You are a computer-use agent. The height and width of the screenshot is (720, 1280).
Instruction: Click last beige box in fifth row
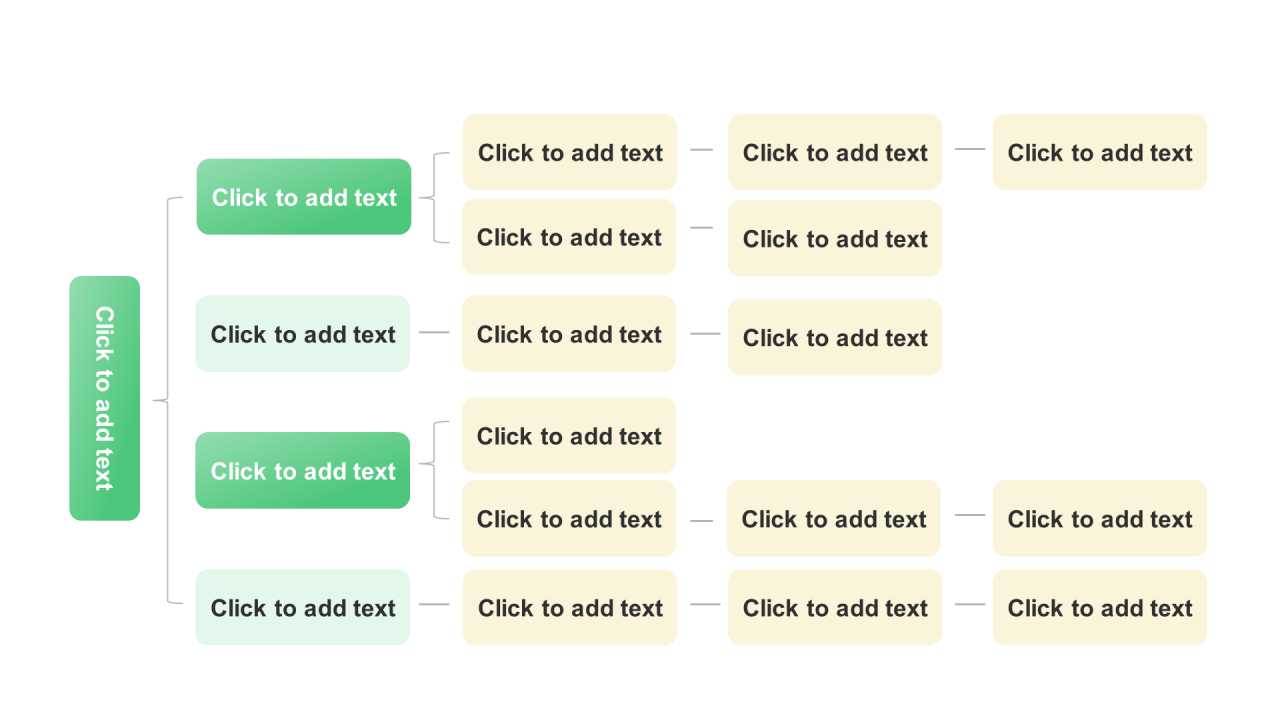[1100, 519]
